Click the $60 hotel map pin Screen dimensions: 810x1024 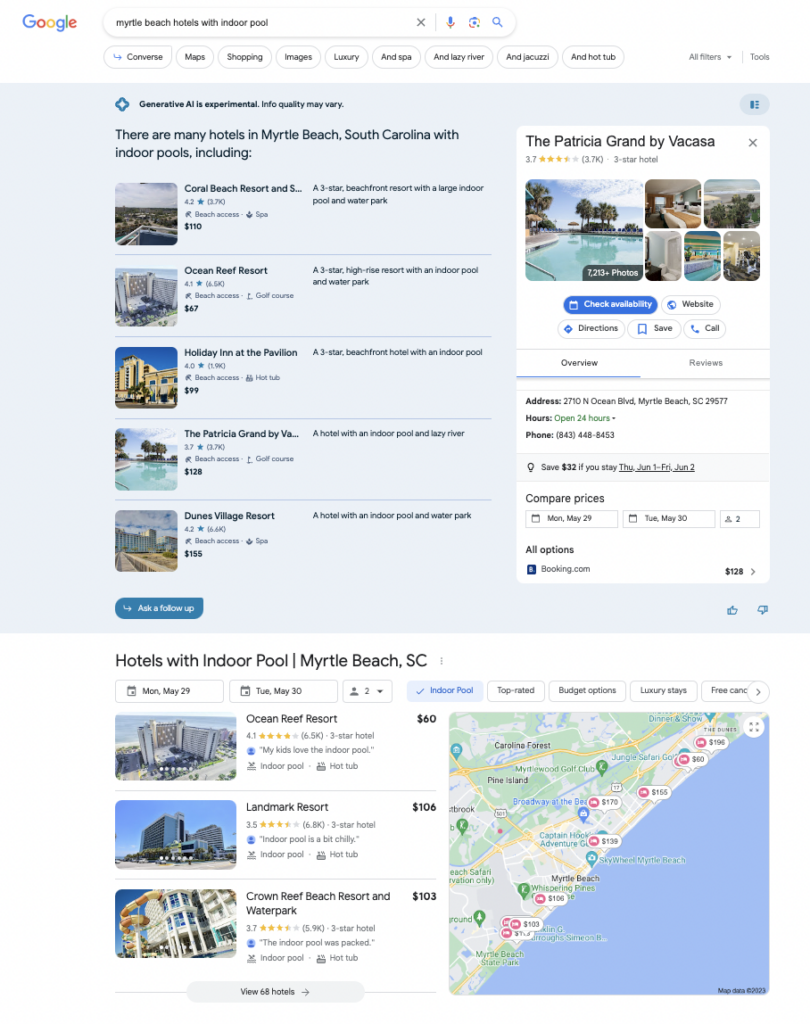click(692, 759)
